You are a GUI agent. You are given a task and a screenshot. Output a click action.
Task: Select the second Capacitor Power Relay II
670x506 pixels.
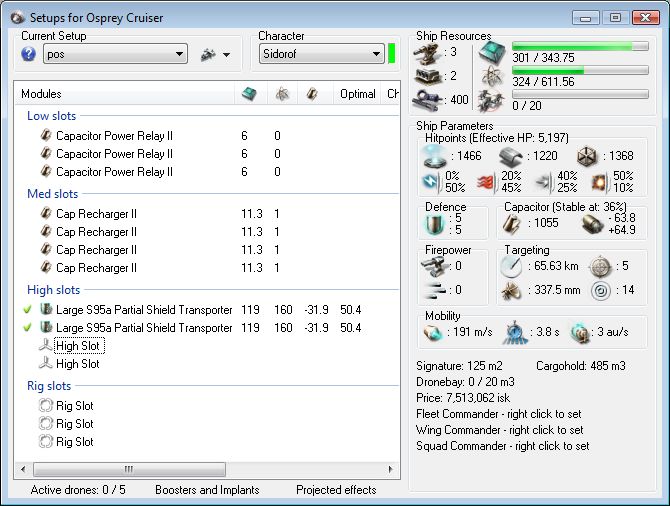(114, 154)
